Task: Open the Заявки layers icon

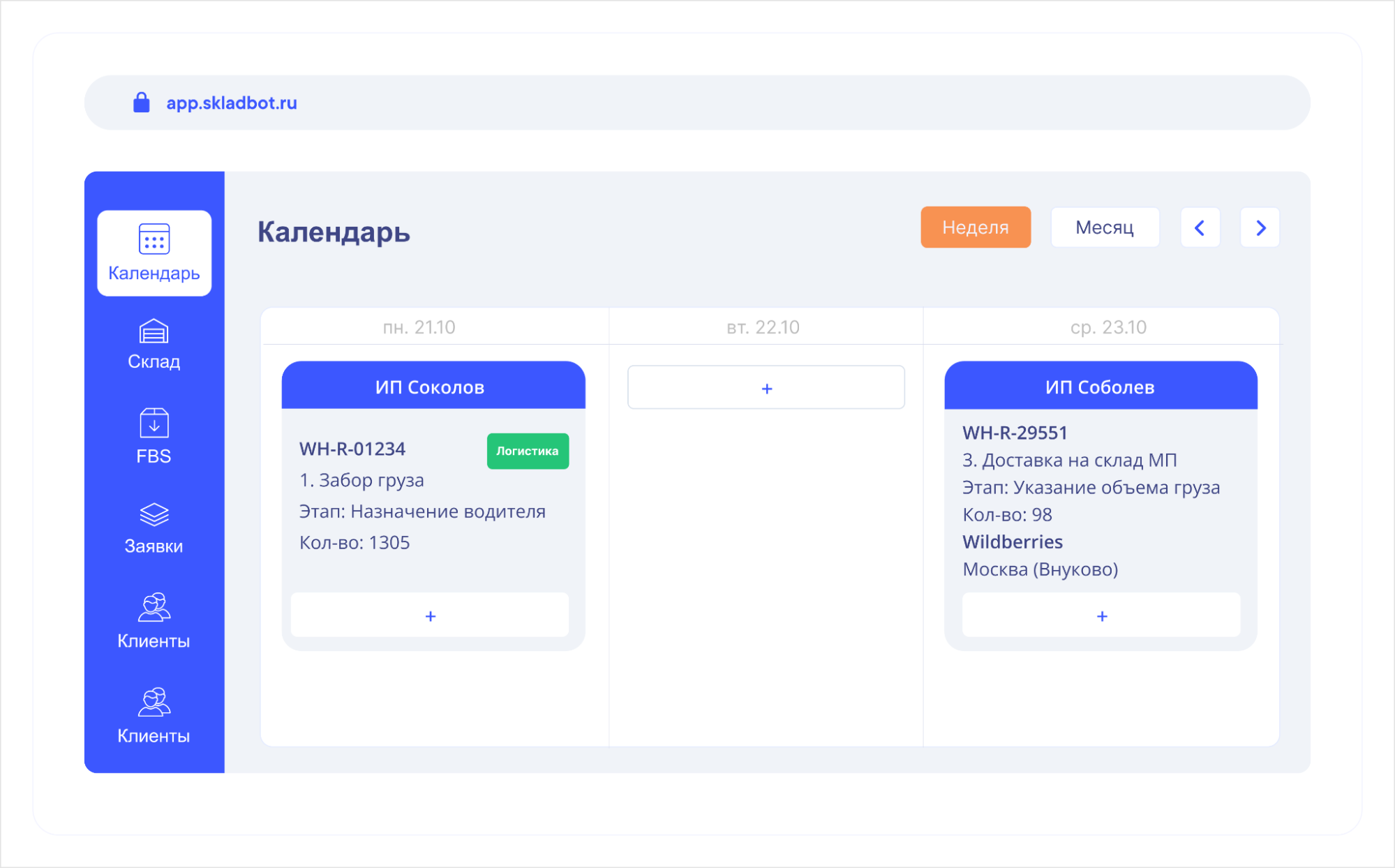Action: 154,515
